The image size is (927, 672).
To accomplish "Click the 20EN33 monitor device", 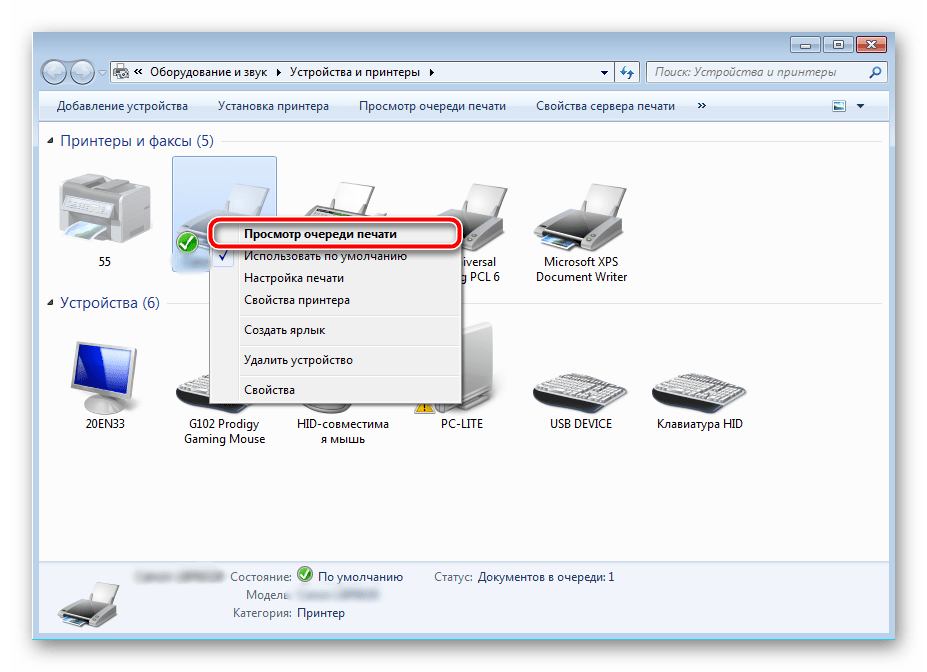I will pyautogui.click(x=104, y=380).
